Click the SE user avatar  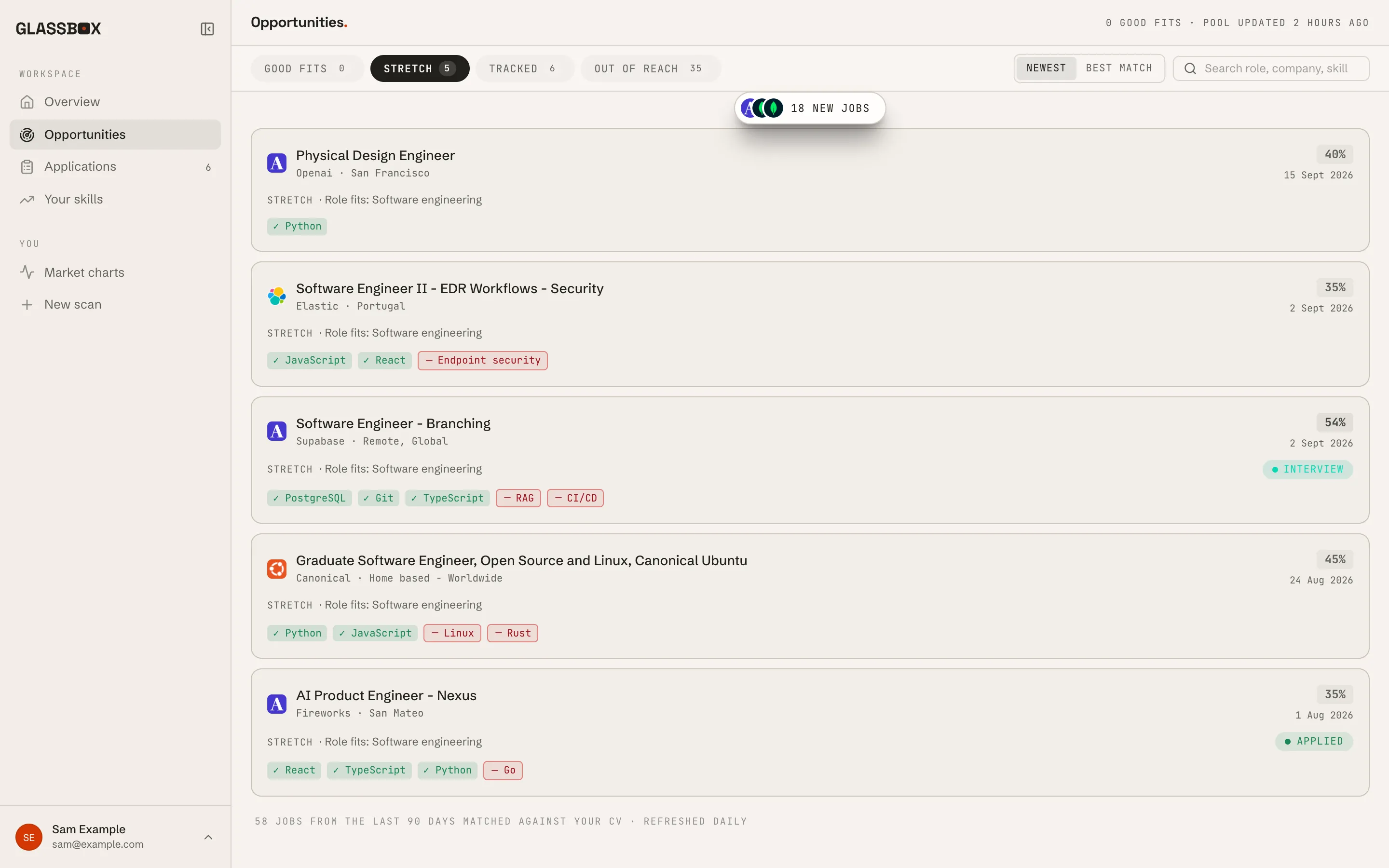29,837
